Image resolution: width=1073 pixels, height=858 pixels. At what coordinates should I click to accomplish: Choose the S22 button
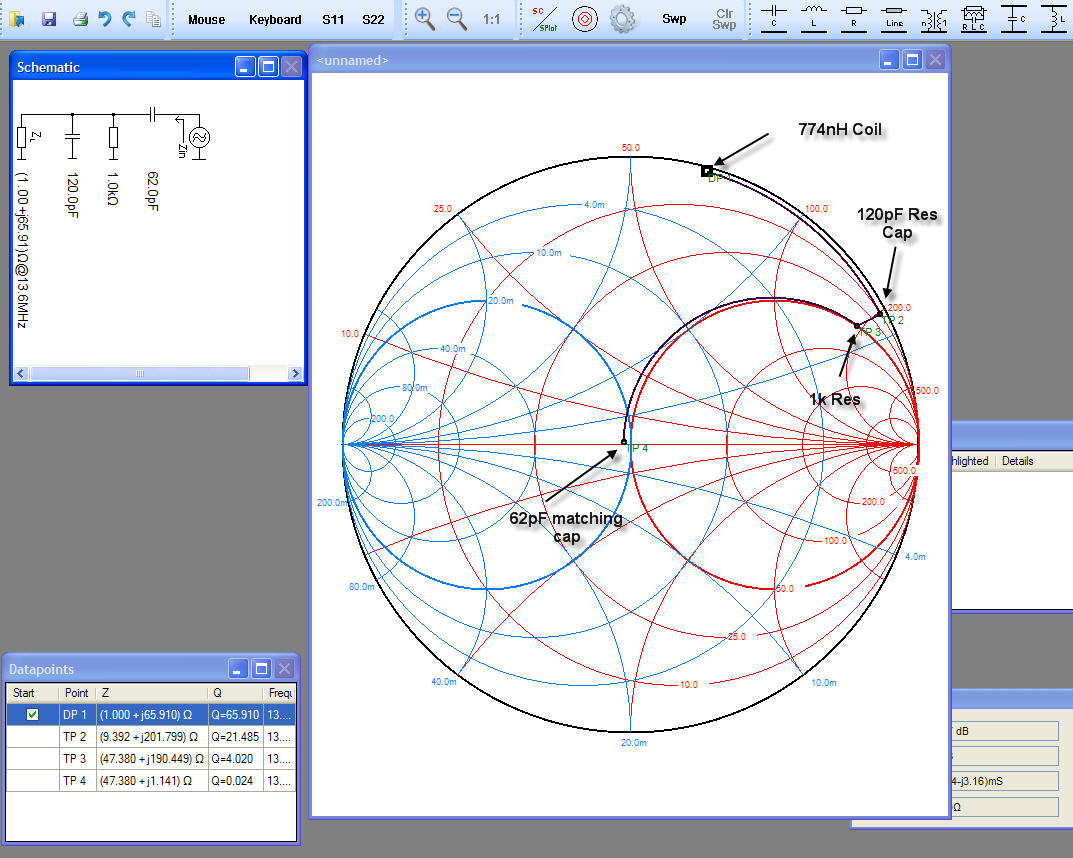coord(373,20)
